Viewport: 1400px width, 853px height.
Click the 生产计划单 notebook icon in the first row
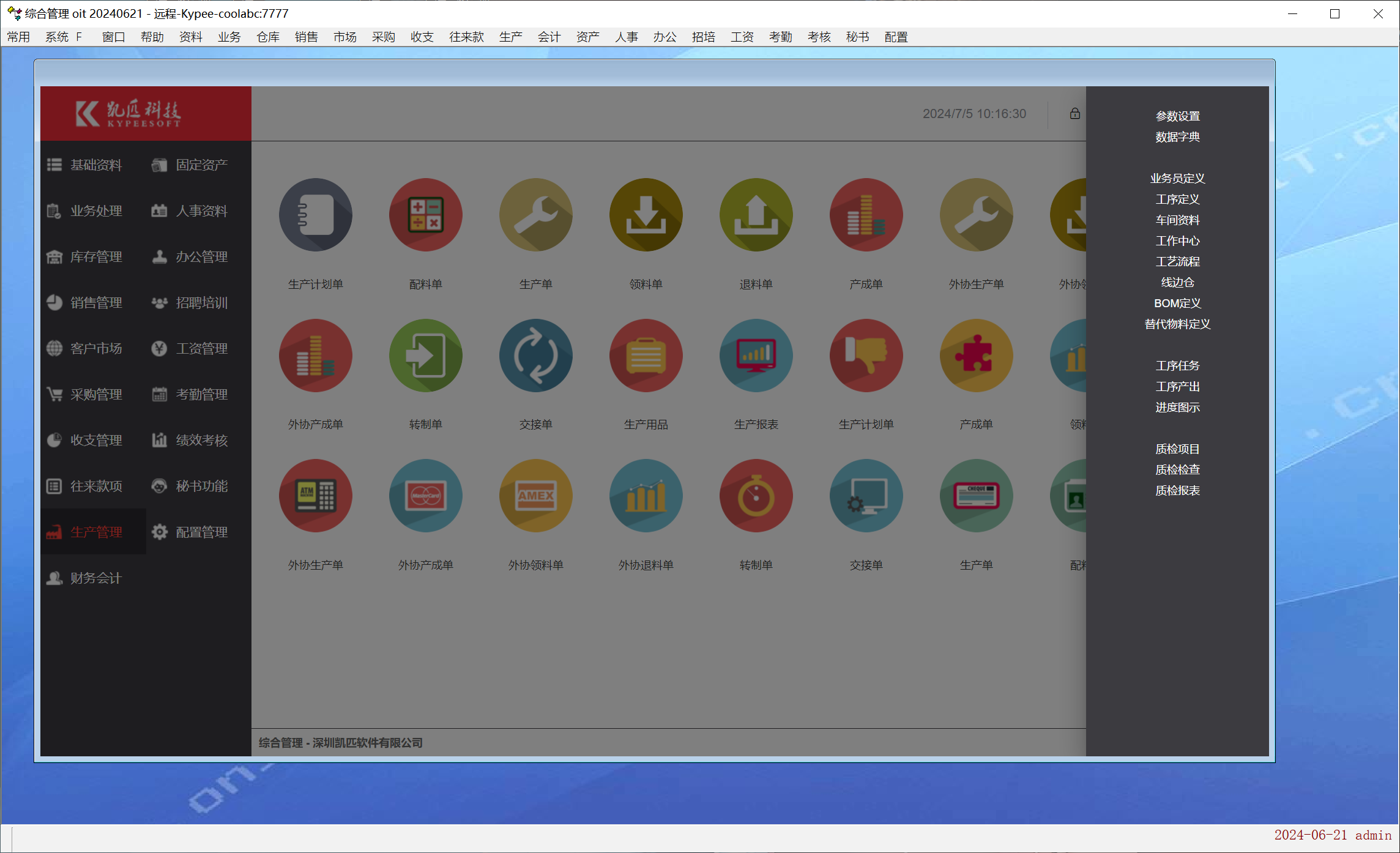coord(315,215)
